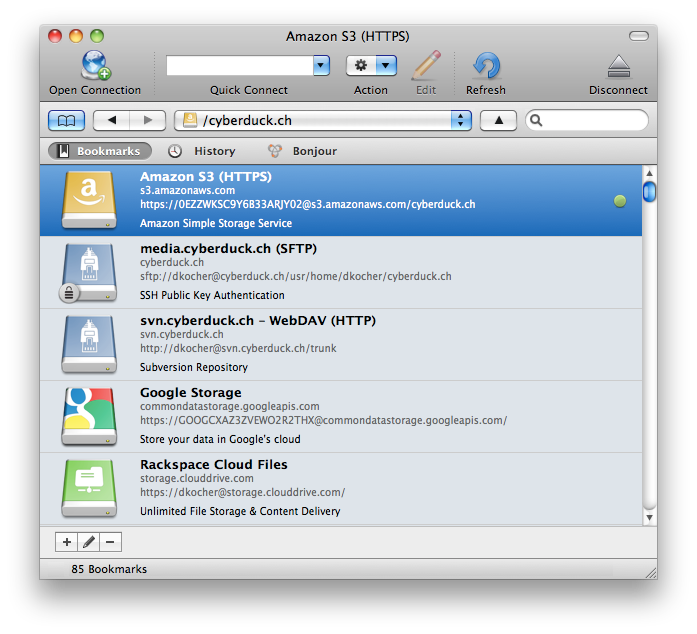Viewport: 697px width, 634px height.
Task: Click the Disconnect eject icon
Action: click(618, 67)
